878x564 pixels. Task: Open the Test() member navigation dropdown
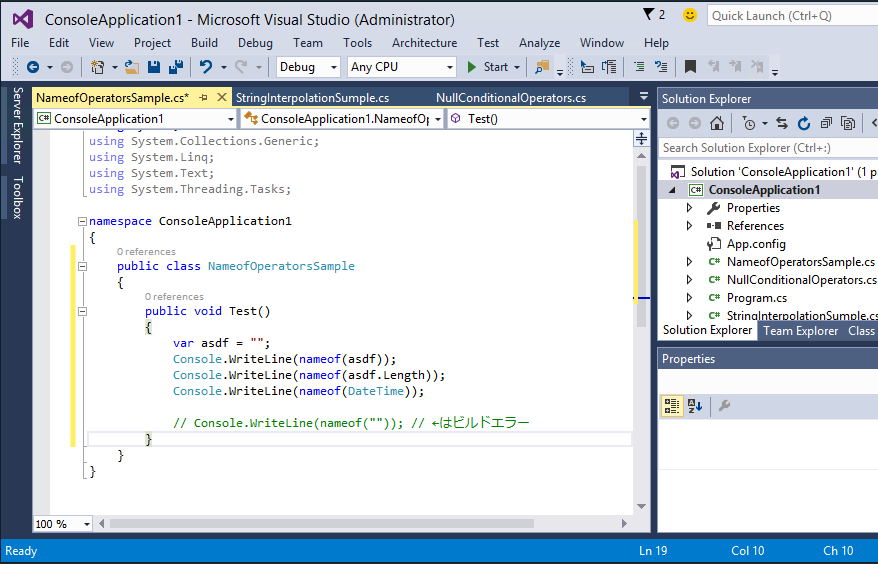(x=643, y=119)
